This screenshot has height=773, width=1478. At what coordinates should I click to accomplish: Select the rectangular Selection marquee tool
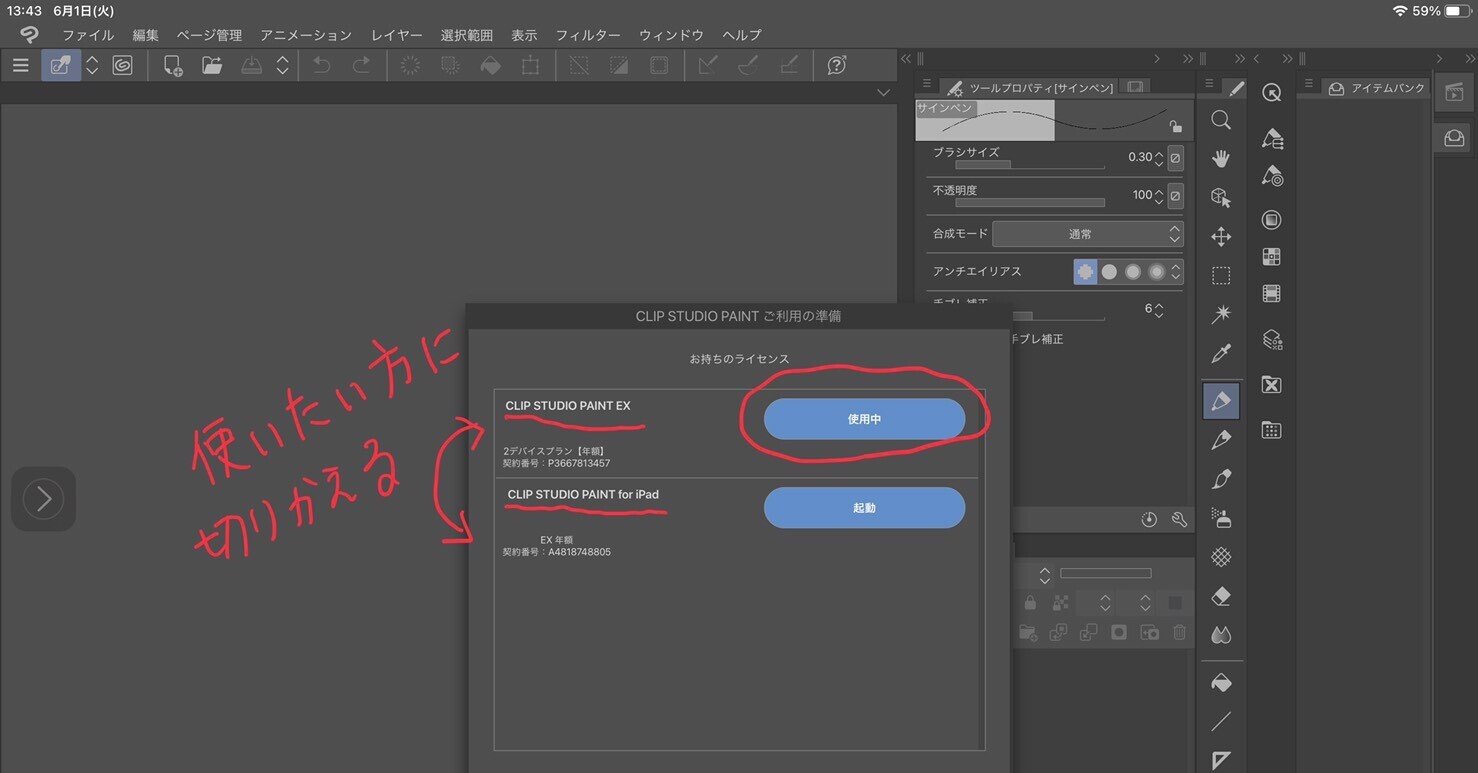(x=1220, y=276)
